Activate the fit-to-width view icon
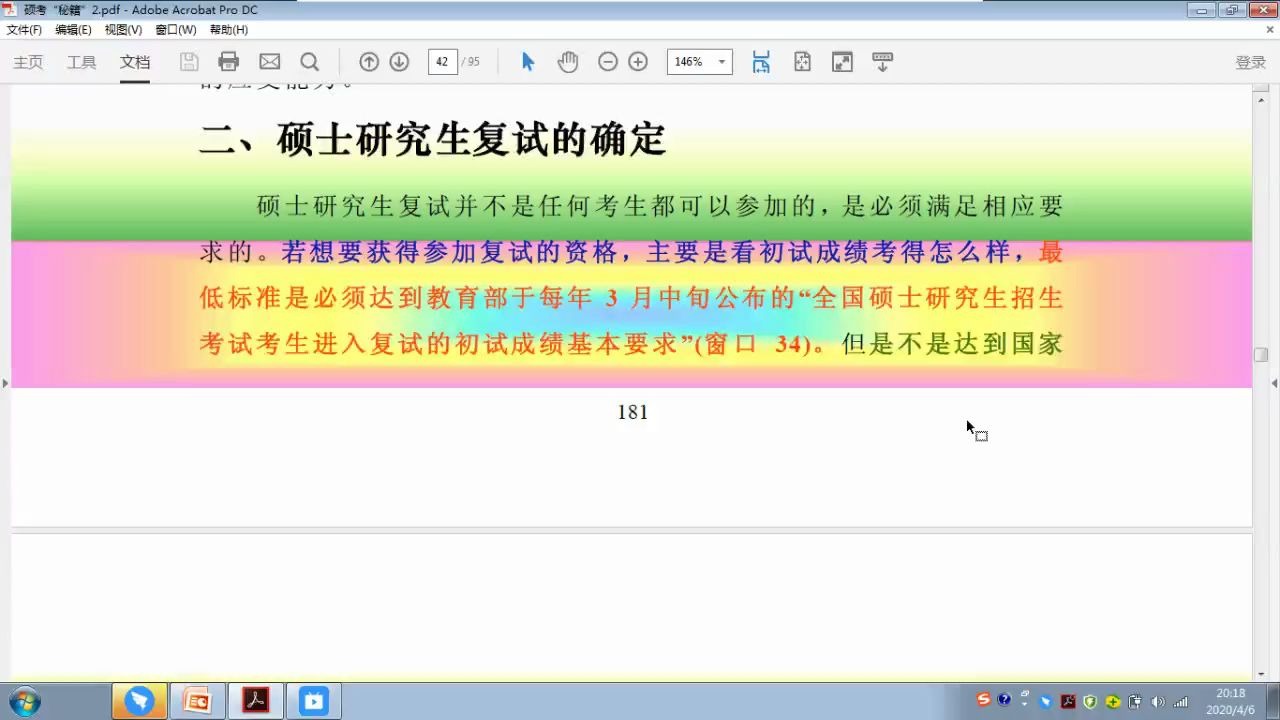This screenshot has height=720, width=1280. (x=761, y=61)
